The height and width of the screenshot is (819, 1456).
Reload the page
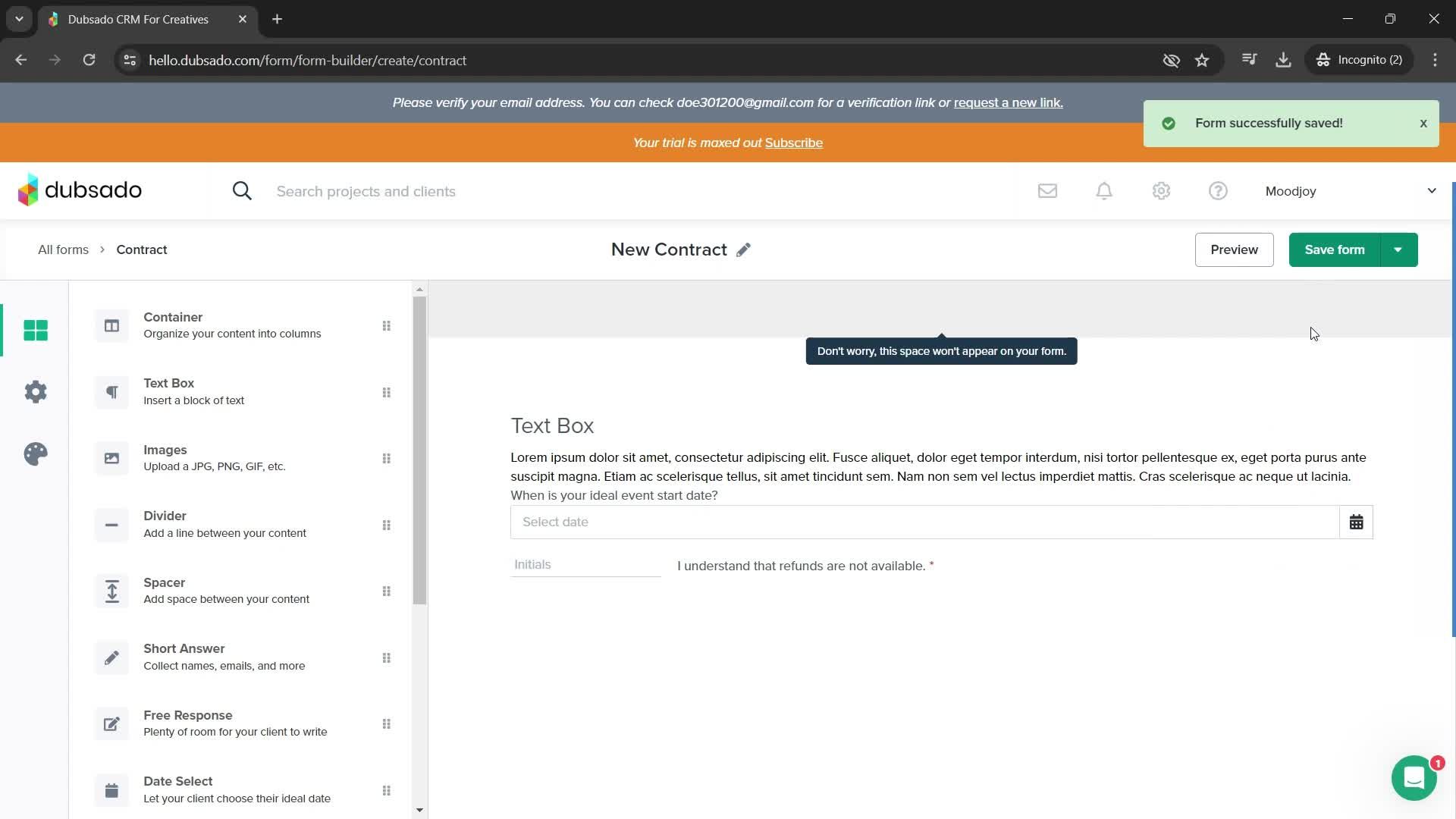[89, 60]
